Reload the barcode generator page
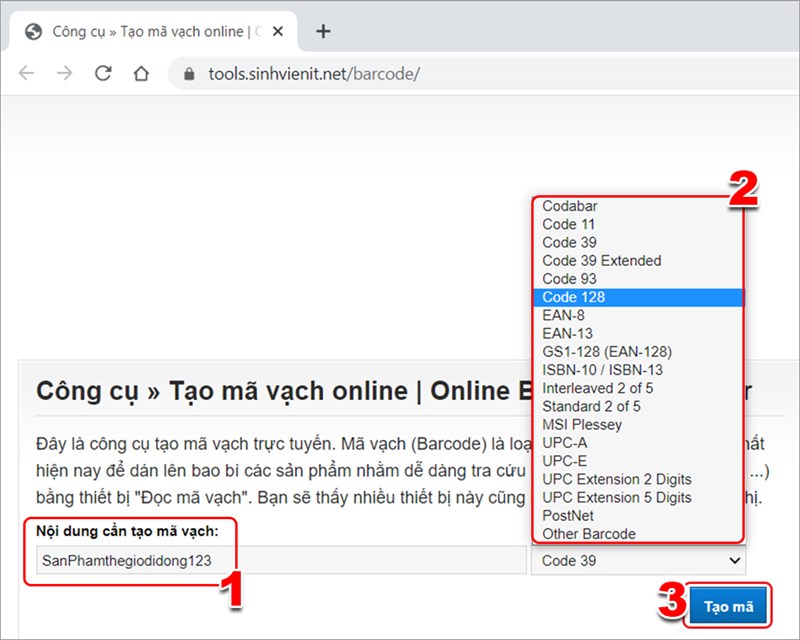Screen dimensions: 800x640 (103, 73)
